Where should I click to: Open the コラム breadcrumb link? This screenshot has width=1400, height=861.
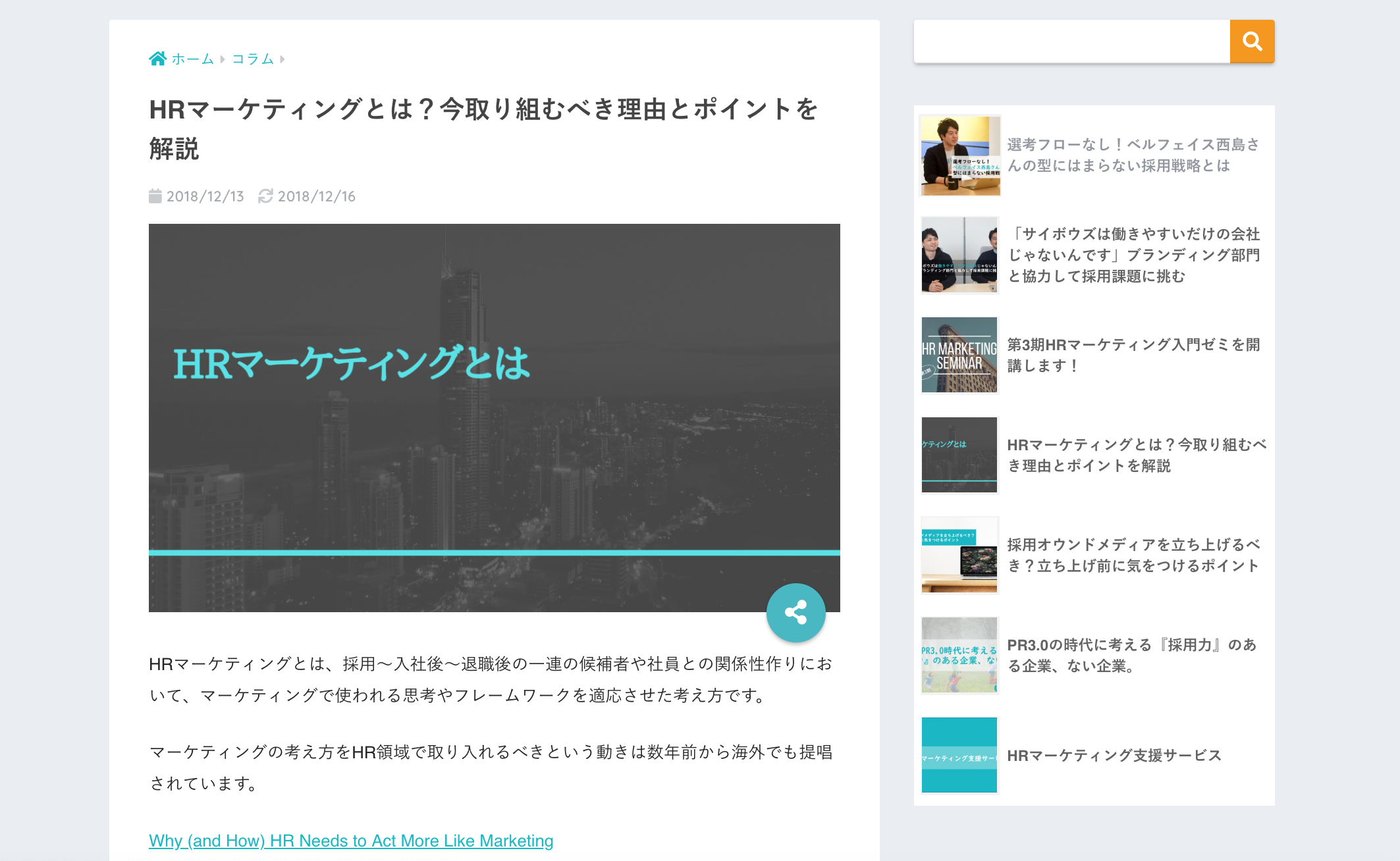click(x=253, y=59)
